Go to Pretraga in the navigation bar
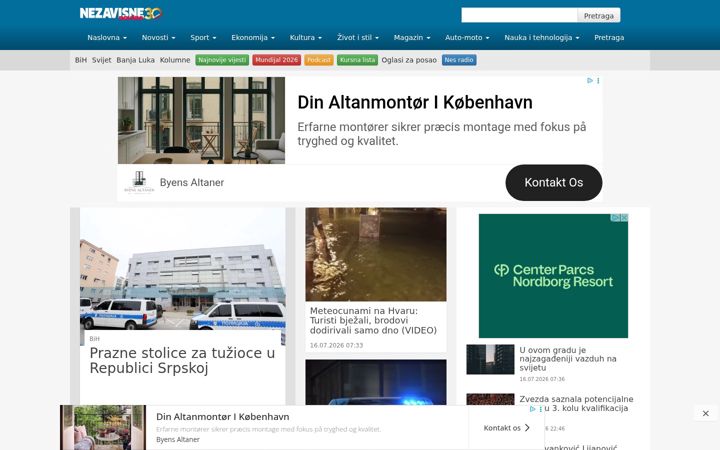This screenshot has width=720, height=450. (x=609, y=38)
